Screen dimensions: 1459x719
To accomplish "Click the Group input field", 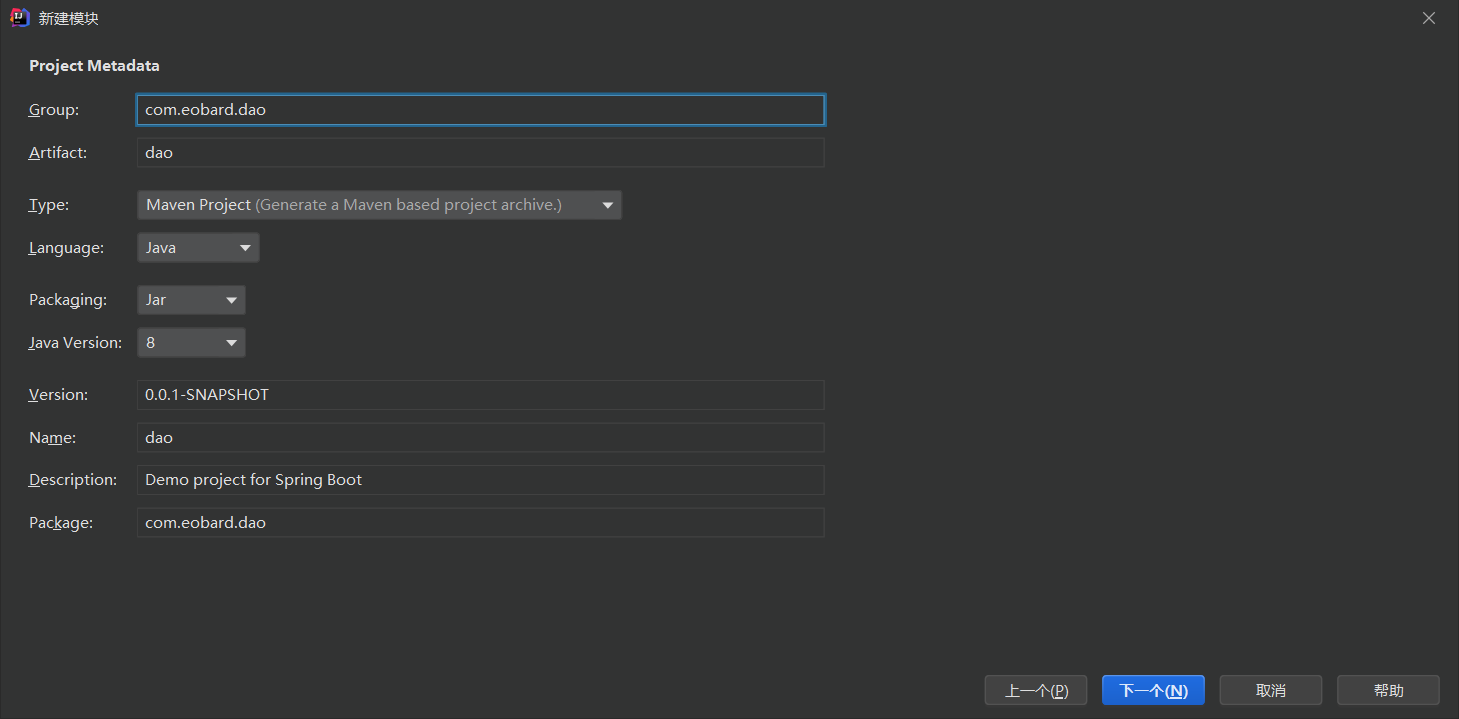I will pos(480,110).
